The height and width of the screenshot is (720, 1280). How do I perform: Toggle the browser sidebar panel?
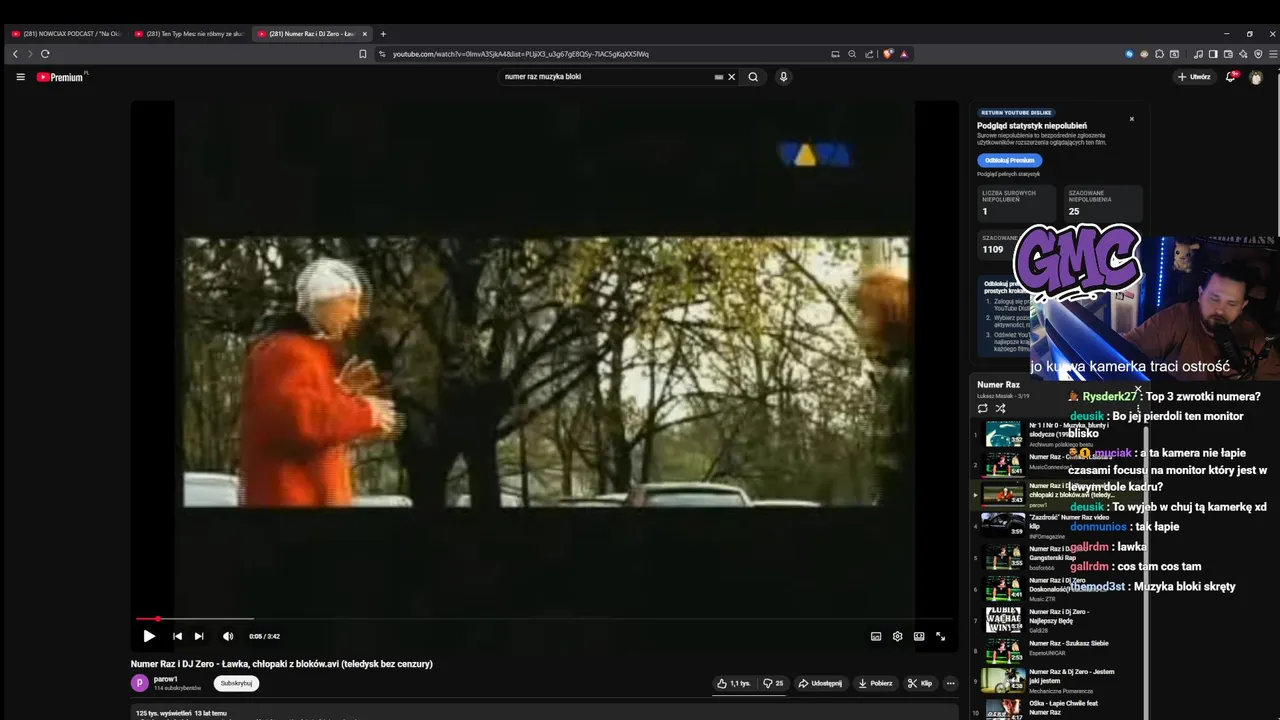[1213, 54]
